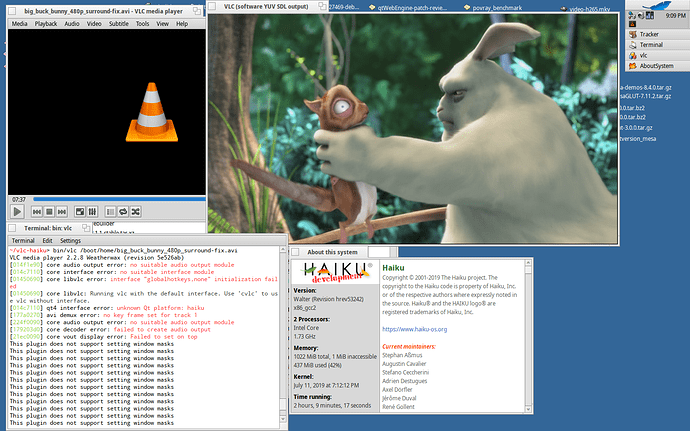Click the VLC cone tray icon

[x=632, y=24]
